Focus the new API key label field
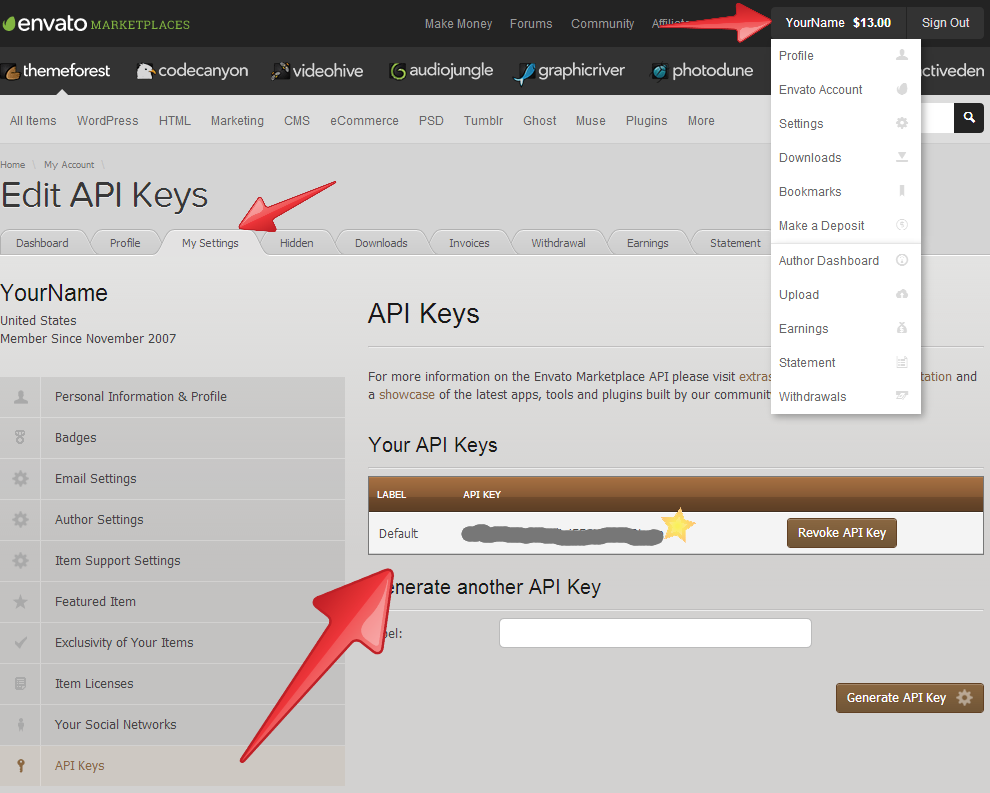The width and height of the screenshot is (990, 793). (x=655, y=633)
